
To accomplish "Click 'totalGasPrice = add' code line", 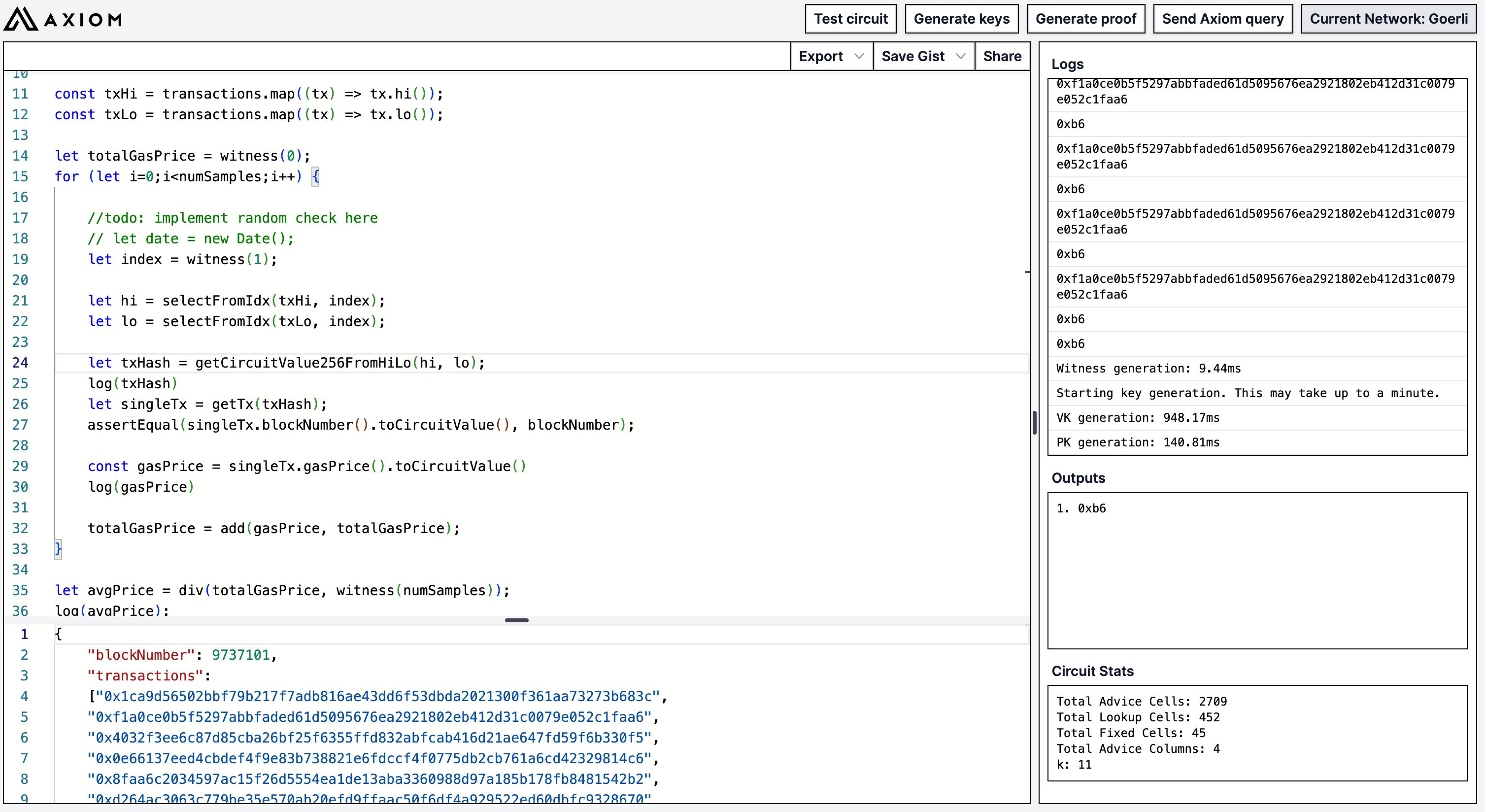I will pos(274,529).
